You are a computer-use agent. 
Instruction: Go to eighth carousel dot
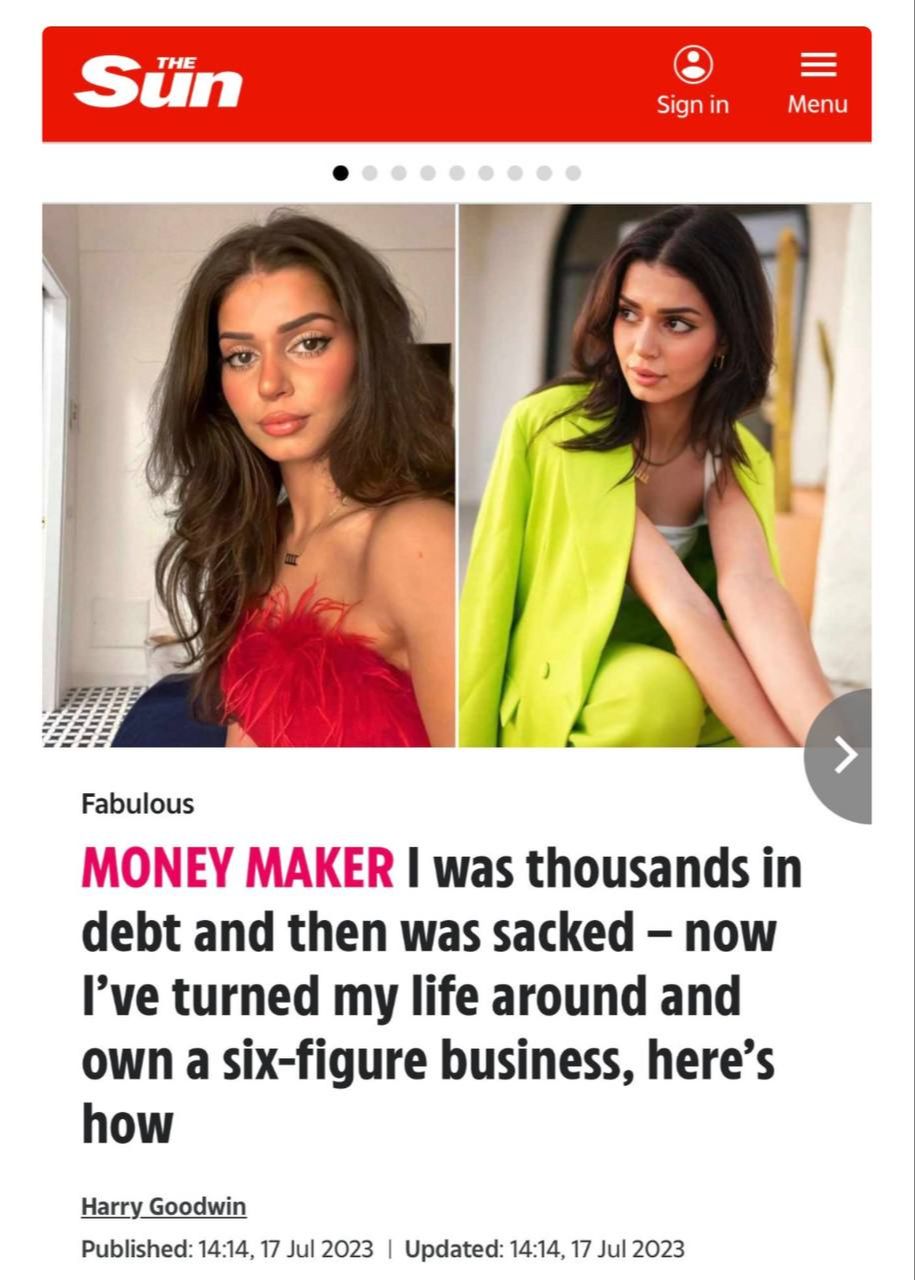pyautogui.click(x=544, y=173)
